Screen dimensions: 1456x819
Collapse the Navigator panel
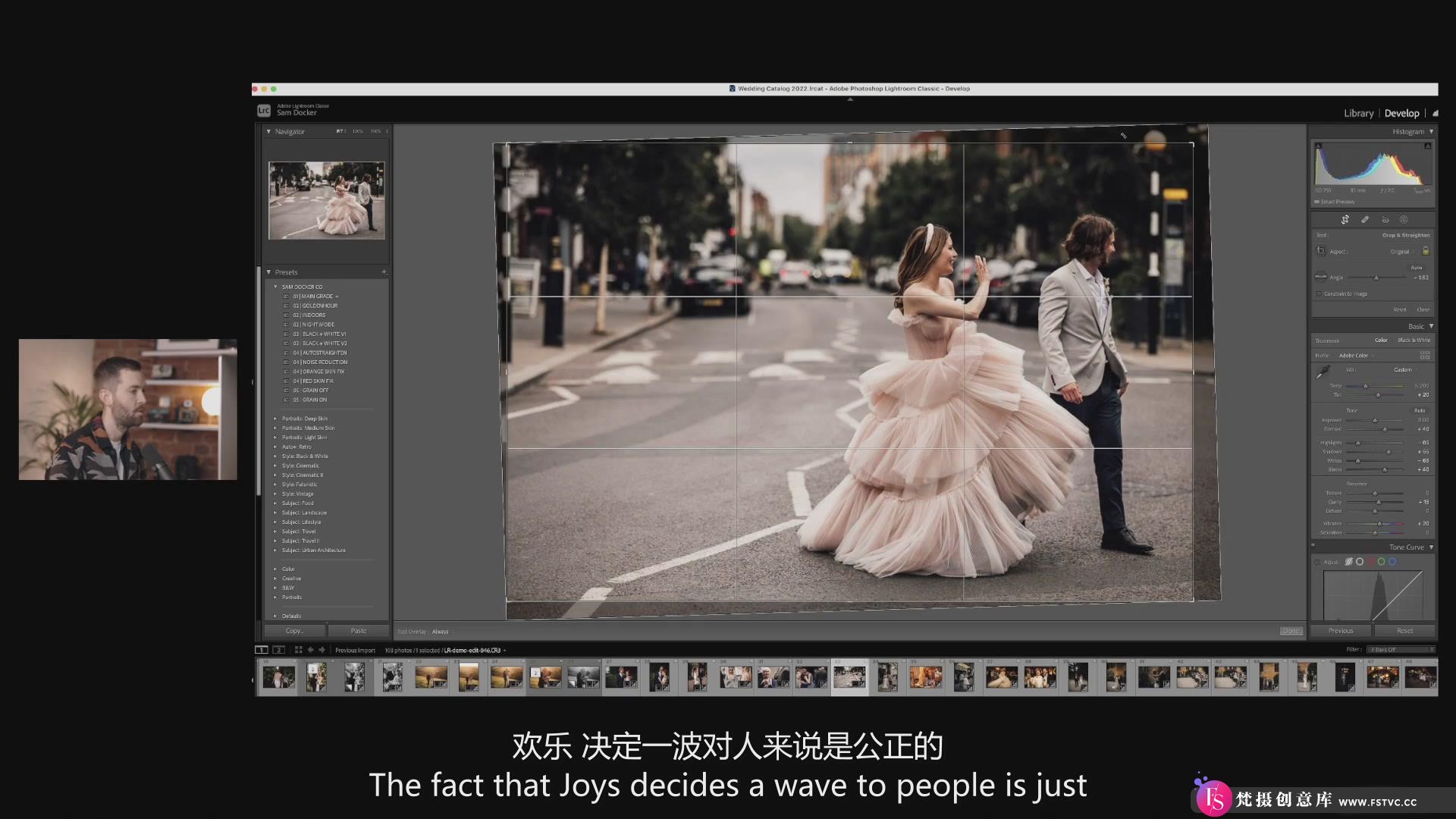point(268,131)
